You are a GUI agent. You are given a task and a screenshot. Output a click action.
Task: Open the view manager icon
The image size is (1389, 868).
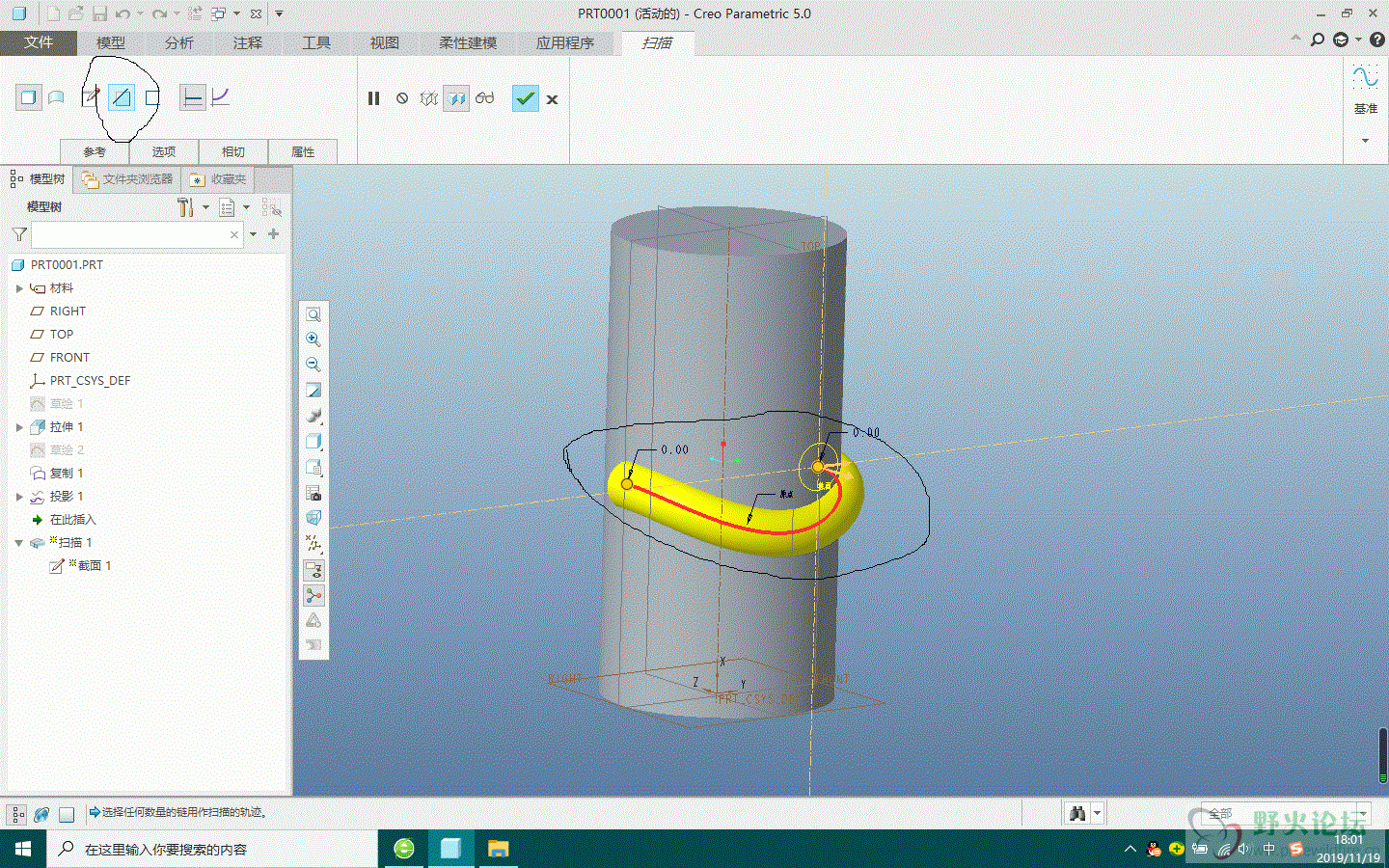(313, 493)
